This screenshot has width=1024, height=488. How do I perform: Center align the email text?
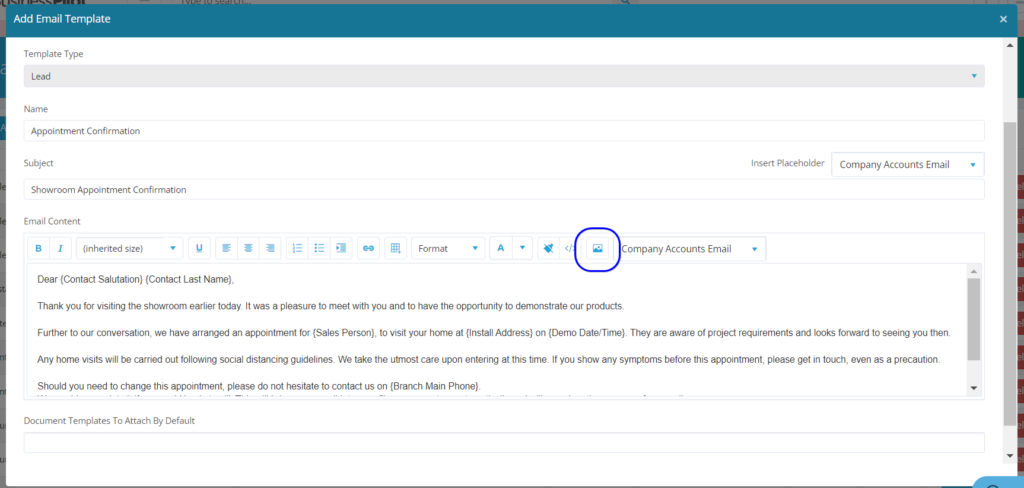(248, 248)
